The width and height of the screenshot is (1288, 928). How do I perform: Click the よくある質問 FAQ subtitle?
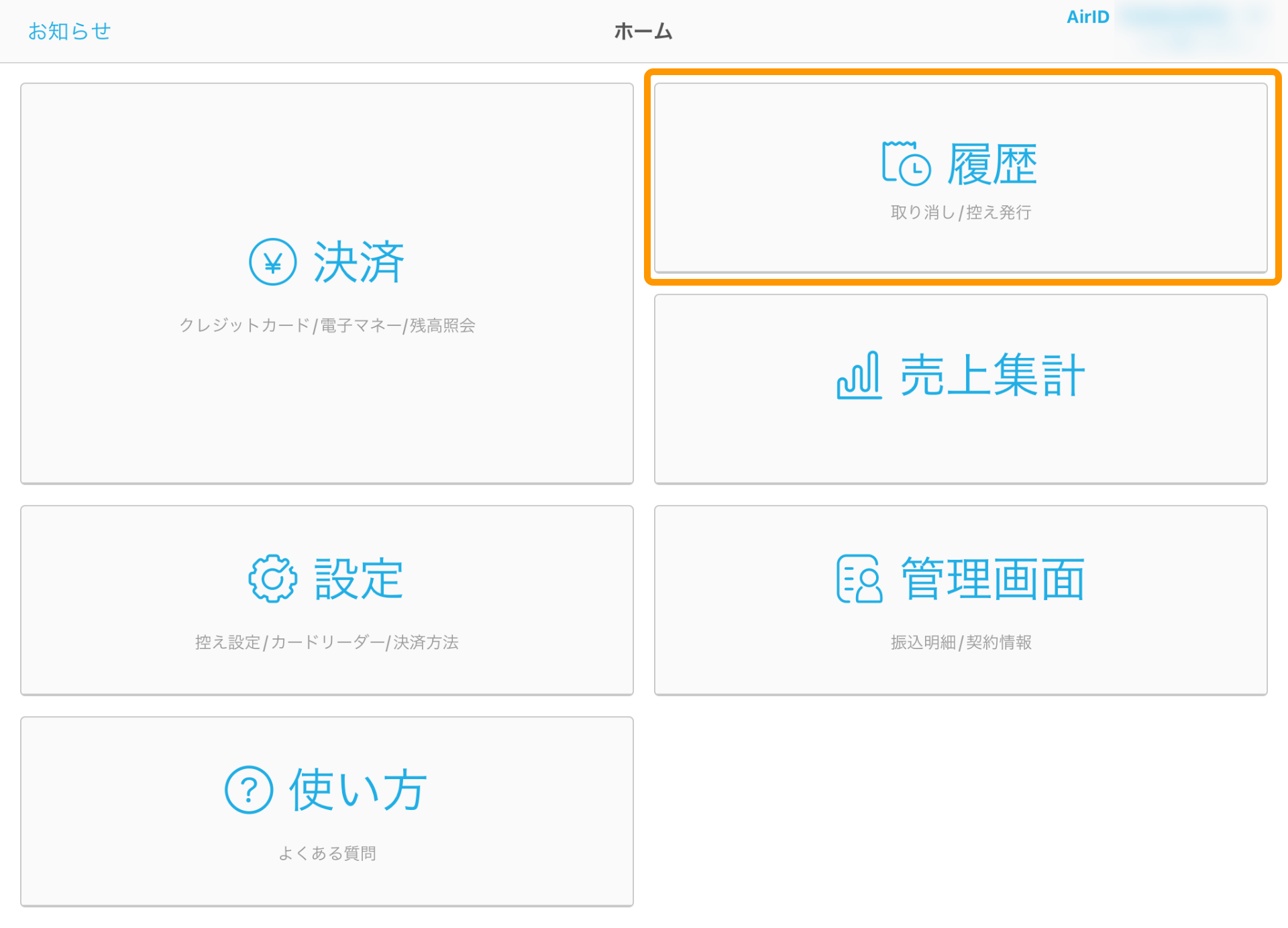click(x=327, y=854)
